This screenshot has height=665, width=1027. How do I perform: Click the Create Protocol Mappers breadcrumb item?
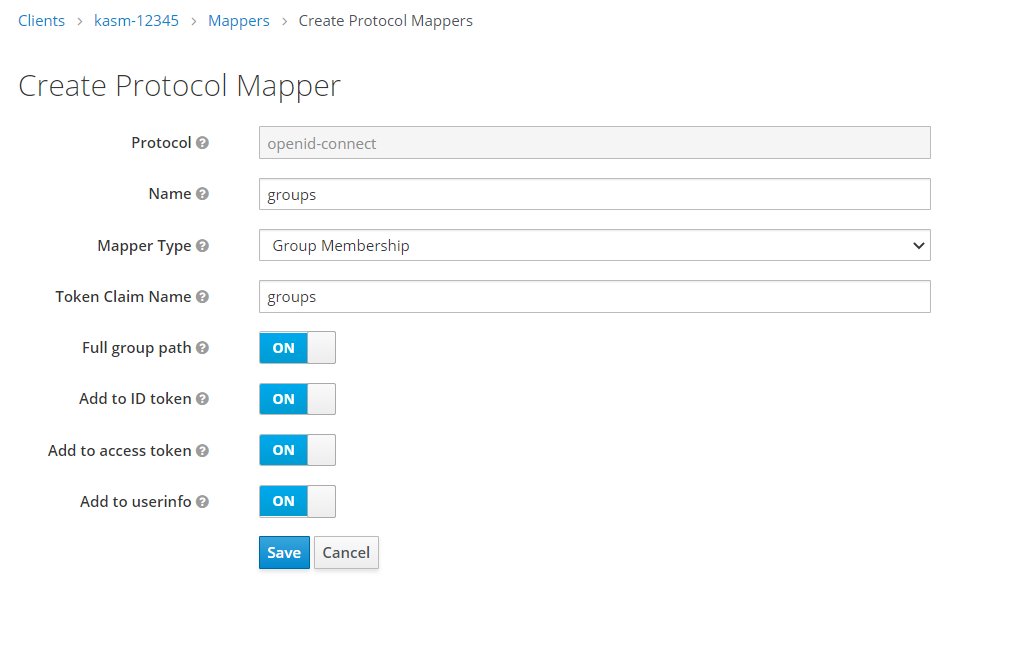pyautogui.click(x=385, y=20)
